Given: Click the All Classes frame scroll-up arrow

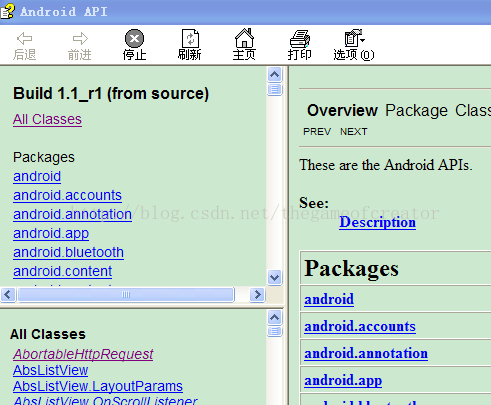Looking at the screenshot, I should [x=275, y=317].
